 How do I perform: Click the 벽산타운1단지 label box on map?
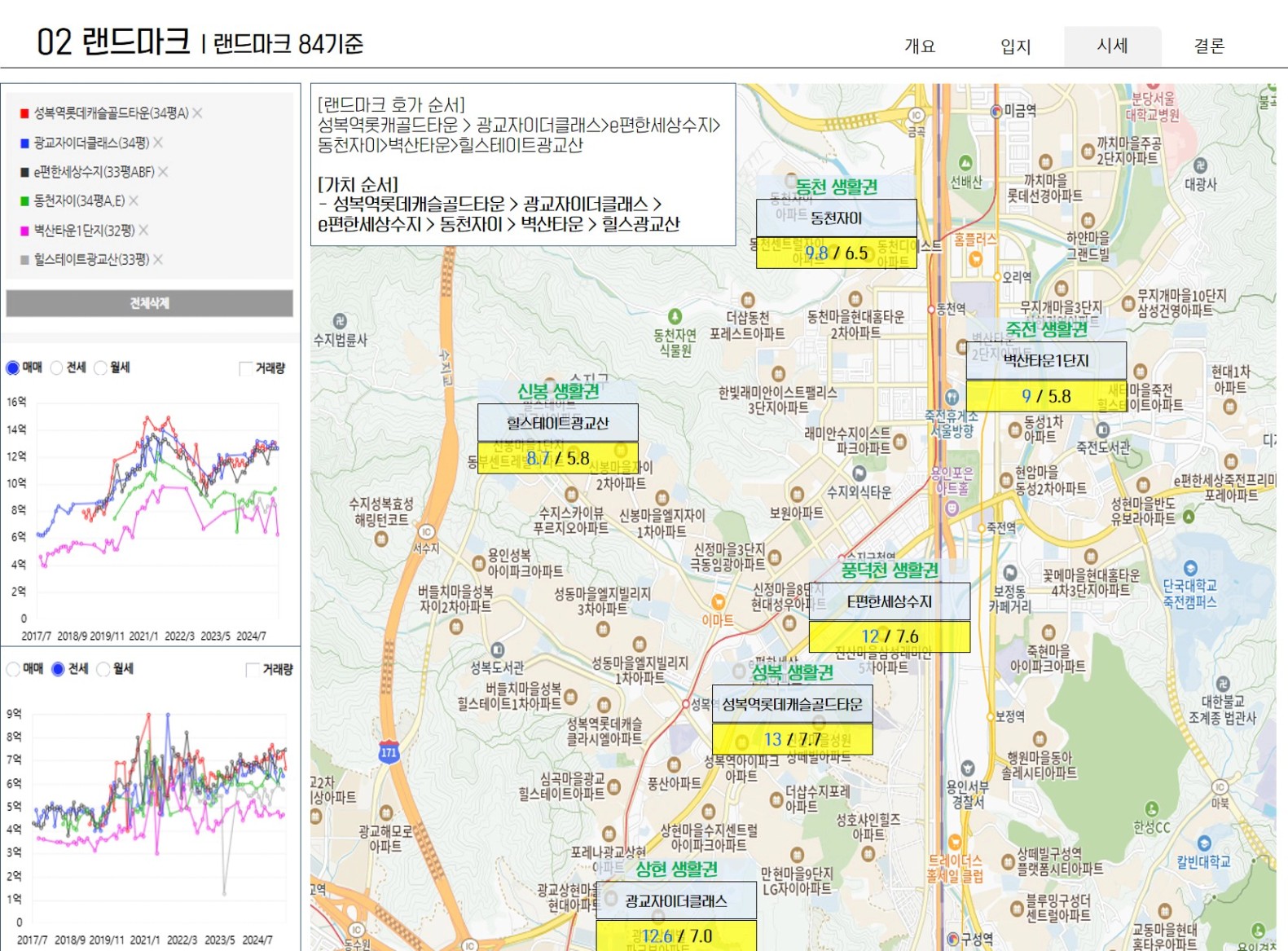[x=1046, y=361]
